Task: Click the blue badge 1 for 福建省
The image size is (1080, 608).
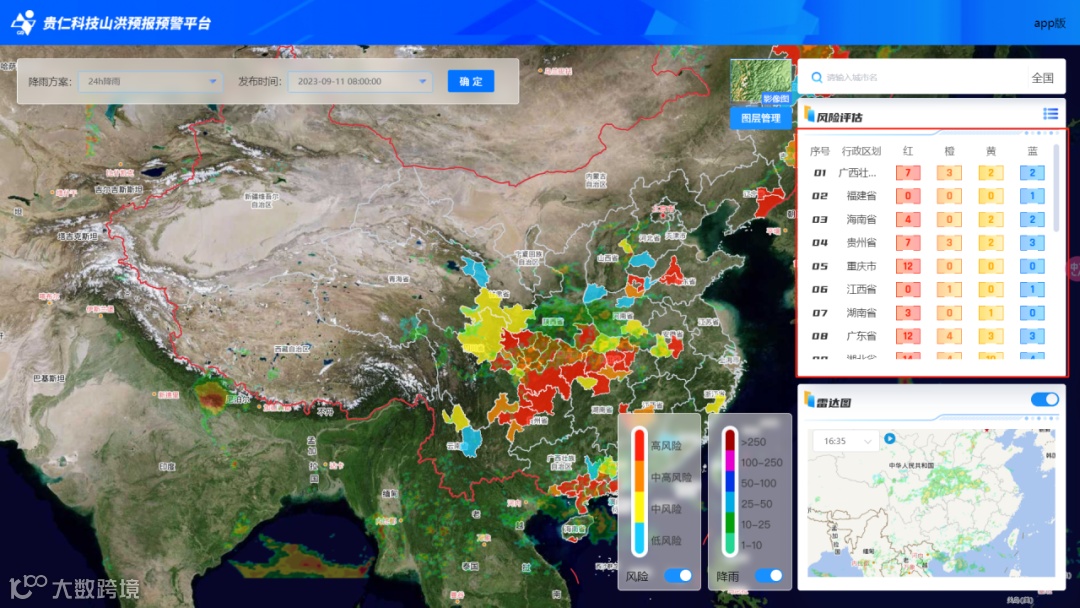Action: tap(1032, 196)
